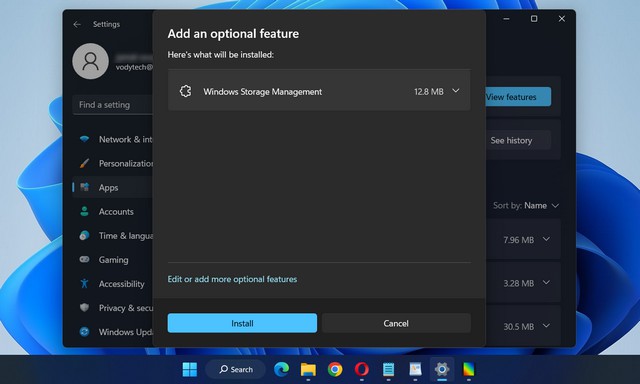Open File Explorer from taskbar
The image size is (640, 384).
(308, 369)
